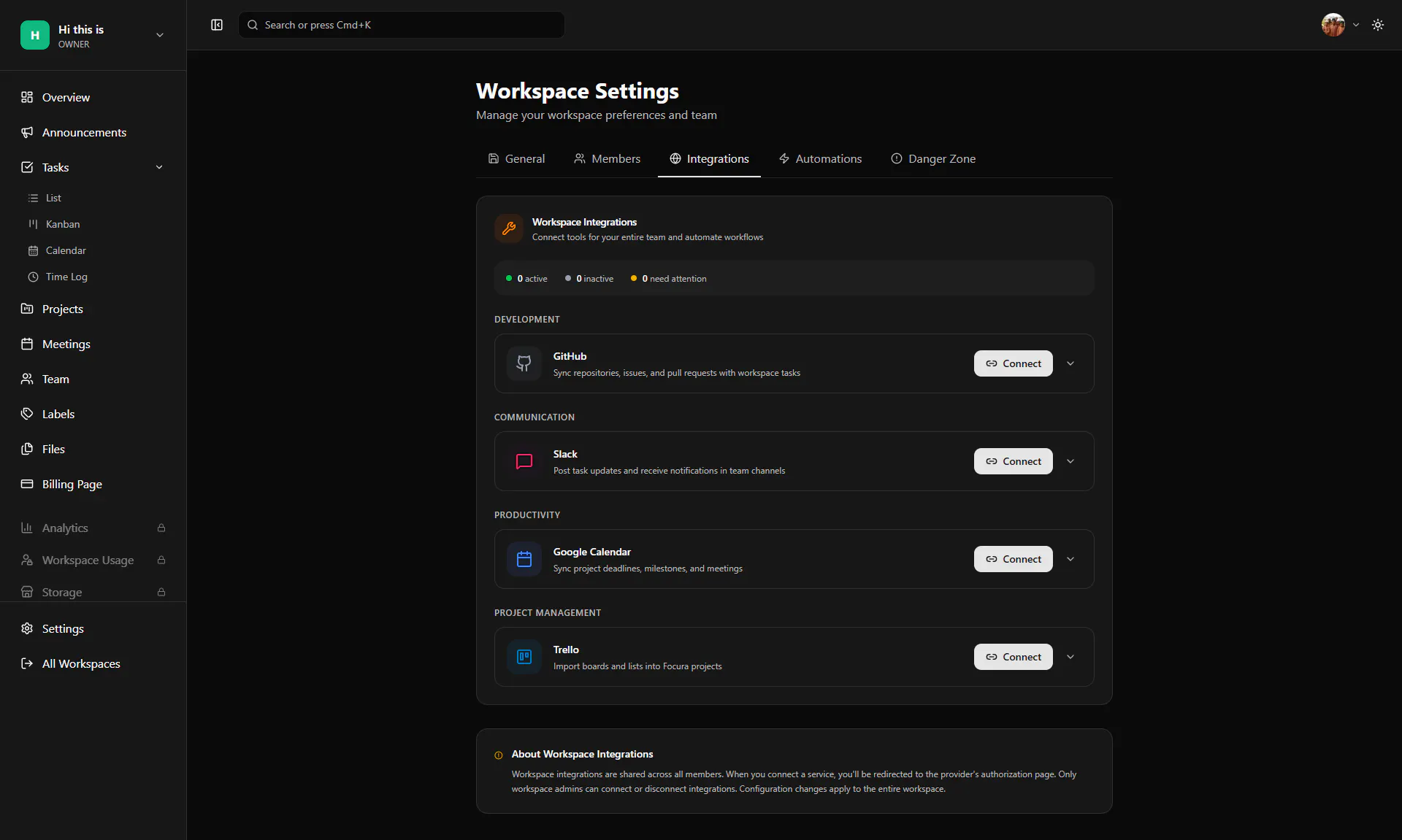Screen dimensions: 1402x840
Task: Click the orange wrench Workspace Integrations icon
Action: 509,228
